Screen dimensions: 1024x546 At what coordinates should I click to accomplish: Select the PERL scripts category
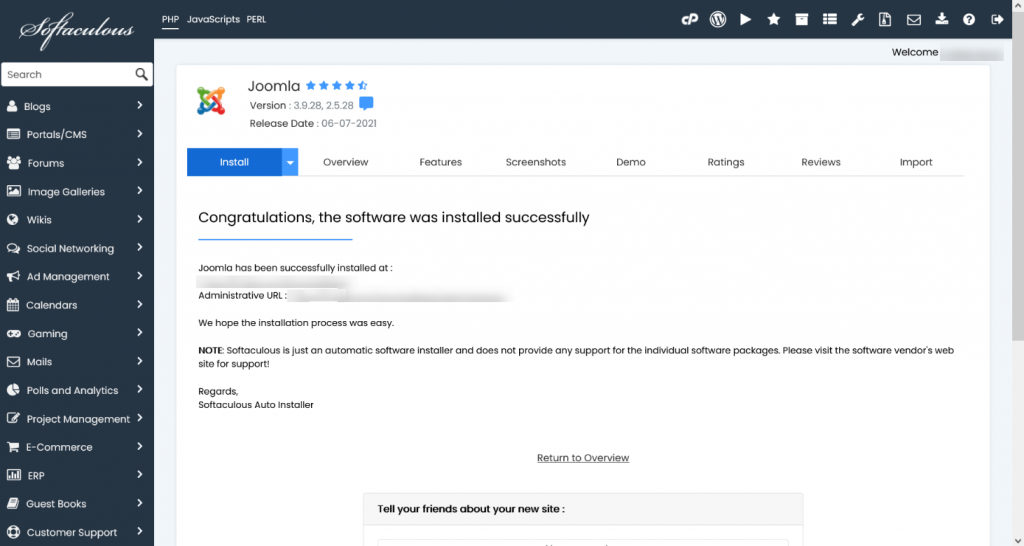[x=256, y=20]
